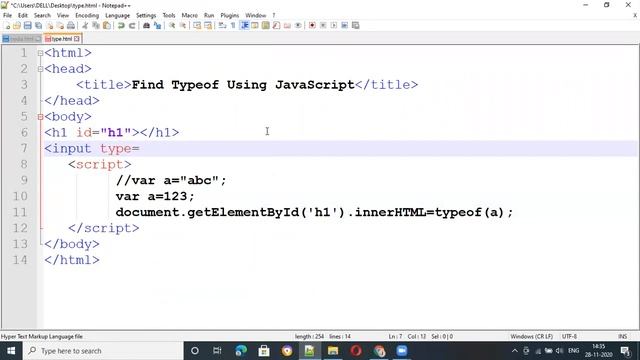Image resolution: width=640 pixels, height=360 pixels.
Task: Open the File menu
Action: click(x=7, y=16)
